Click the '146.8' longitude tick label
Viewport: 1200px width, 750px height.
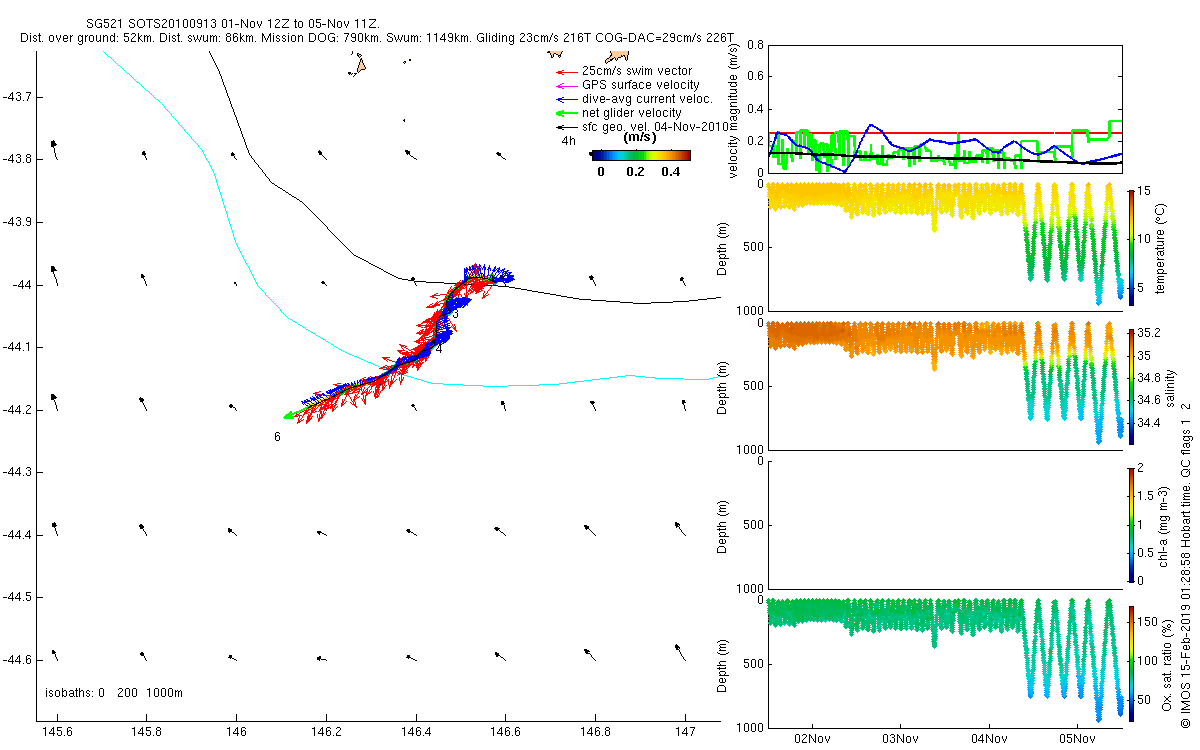tap(596, 733)
